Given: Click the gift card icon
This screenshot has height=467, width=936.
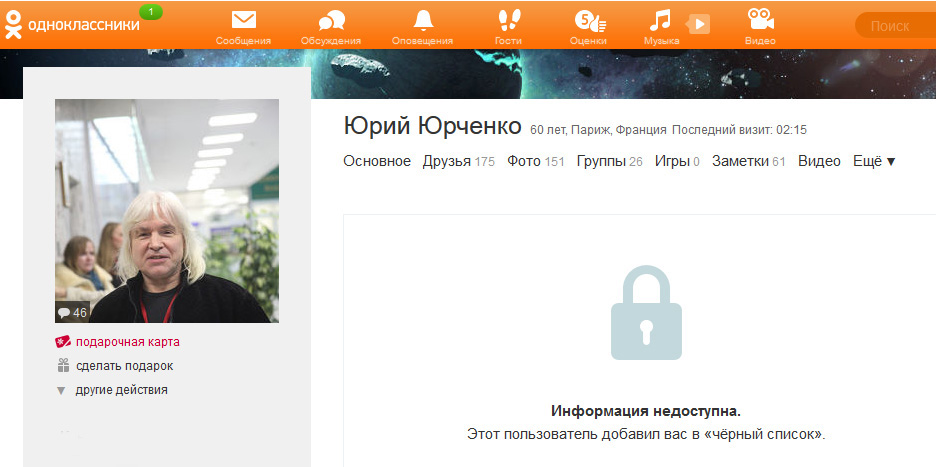Looking at the screenshot, I should tap(63, 342).
